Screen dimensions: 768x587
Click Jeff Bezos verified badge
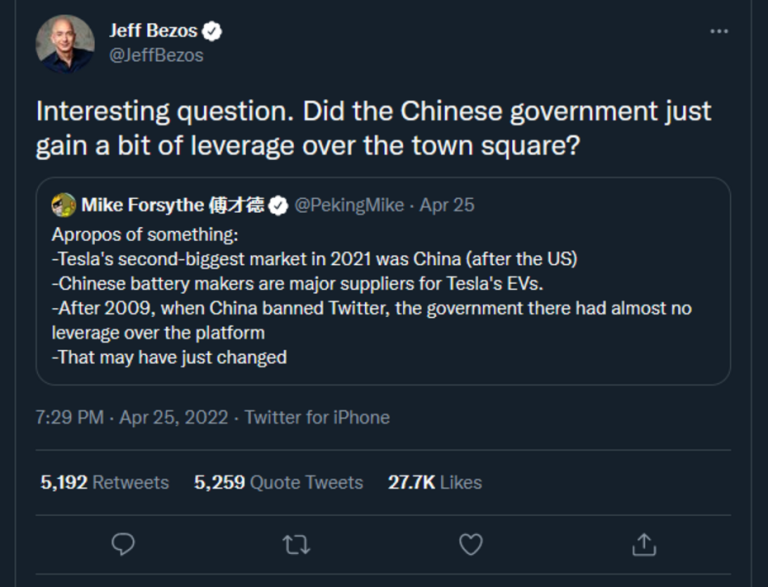tap(212, 31)
